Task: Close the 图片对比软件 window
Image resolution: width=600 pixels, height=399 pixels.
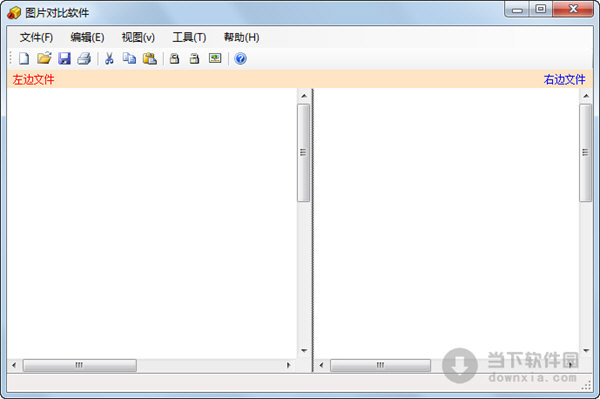Action: (573, 9)
